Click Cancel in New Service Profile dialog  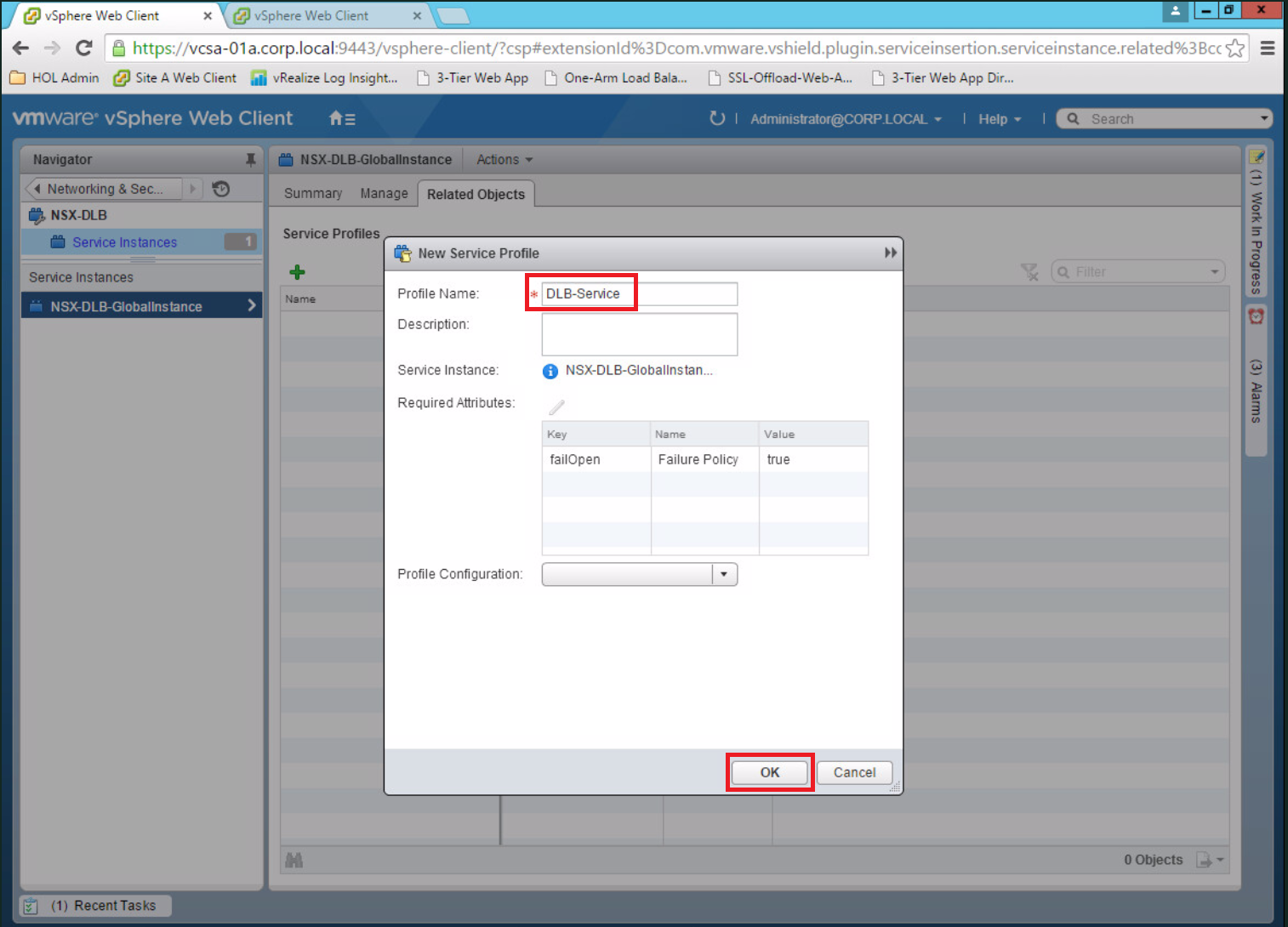854,772
